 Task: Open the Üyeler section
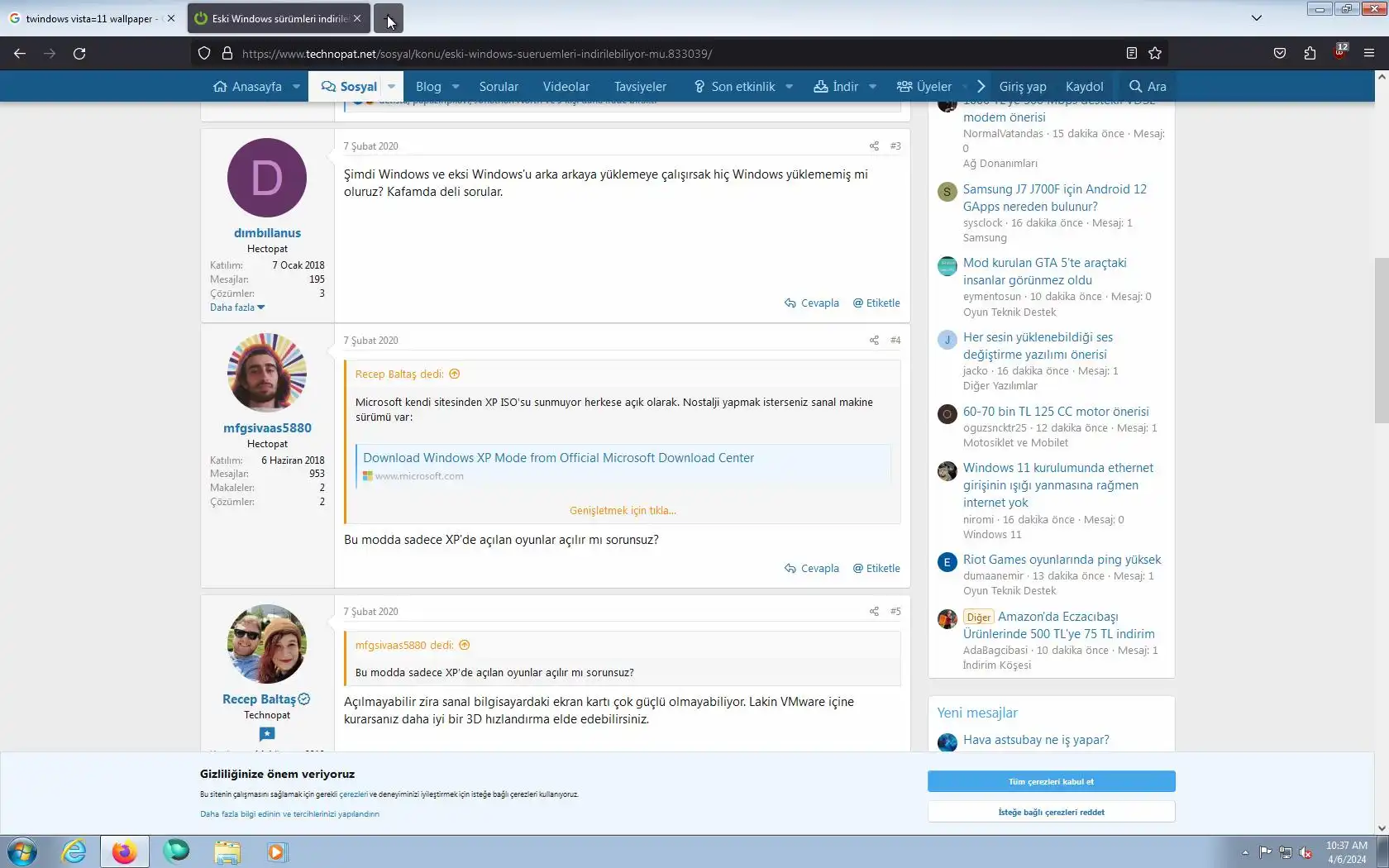(924, 86)
